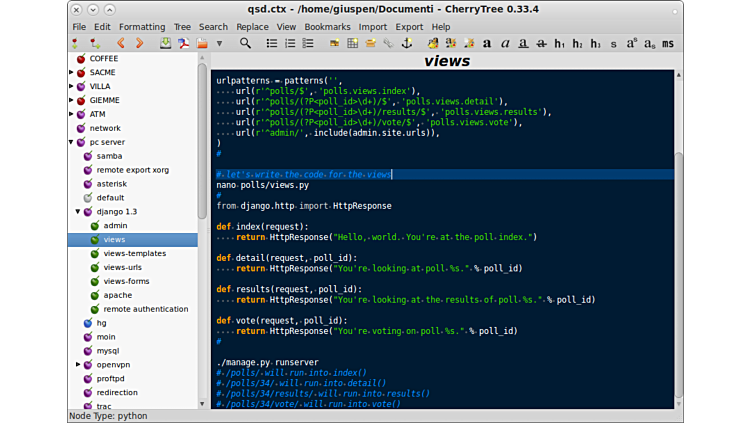Open the Formatting menu
The image size is (752, 423).
click(142, 27)
